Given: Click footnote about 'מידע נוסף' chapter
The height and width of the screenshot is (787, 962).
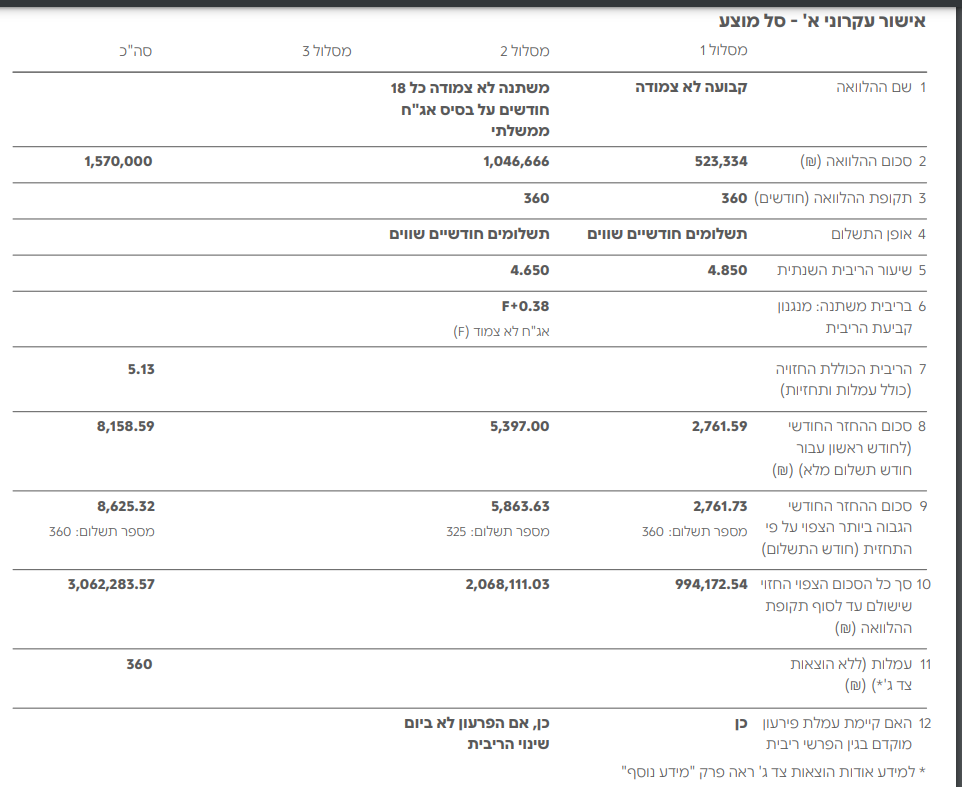Looking at the screenshot, I should 773,771.
